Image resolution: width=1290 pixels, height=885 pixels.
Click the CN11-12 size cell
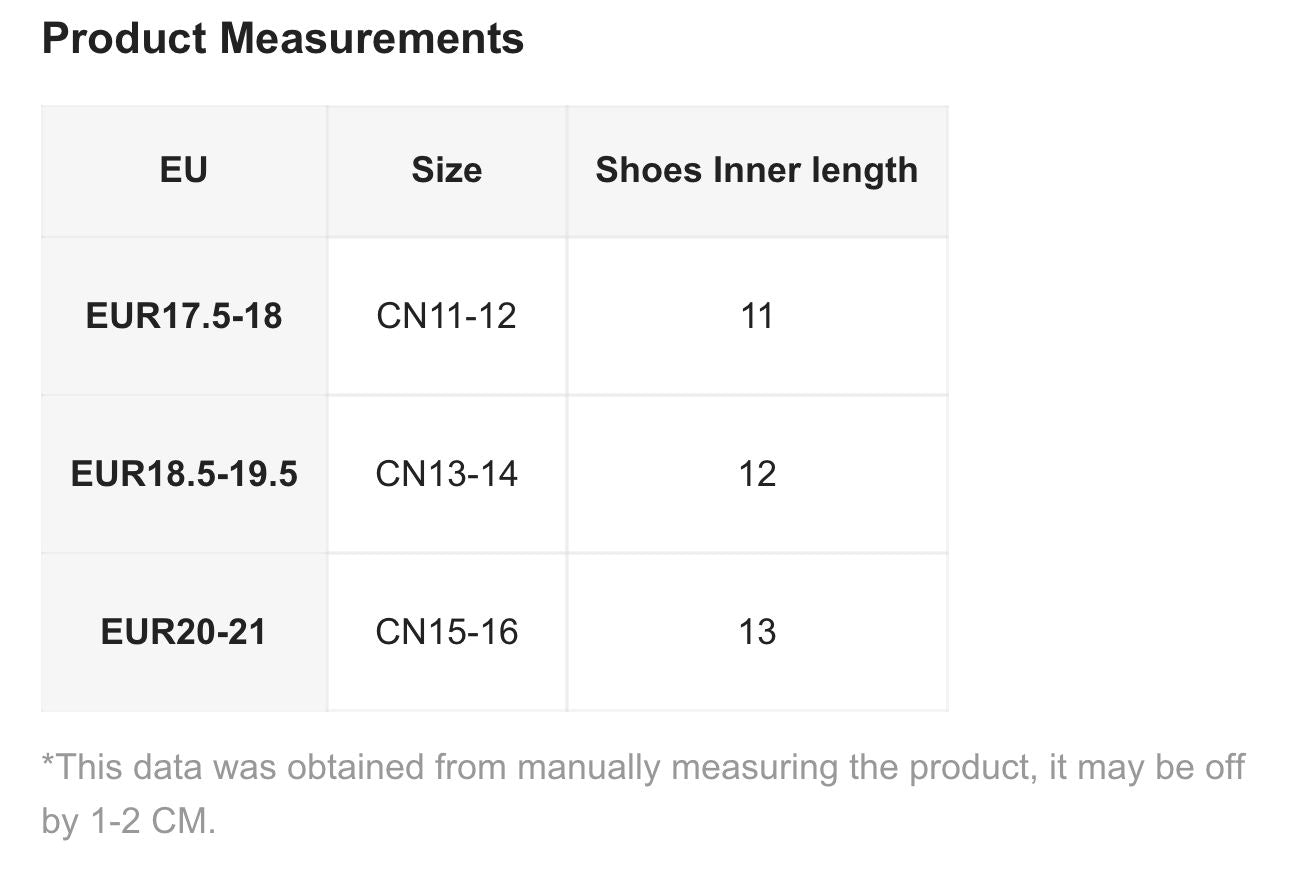tap(447, 316)
